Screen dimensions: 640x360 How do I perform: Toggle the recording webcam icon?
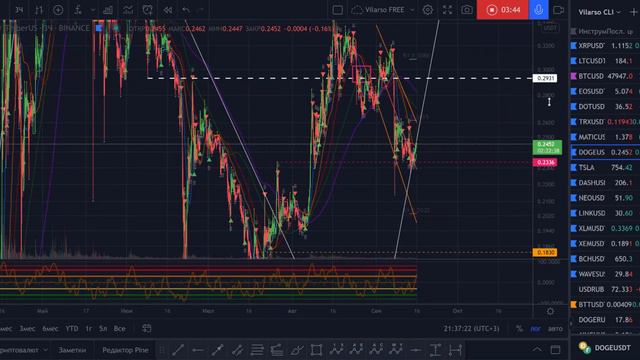coord(558,10)
